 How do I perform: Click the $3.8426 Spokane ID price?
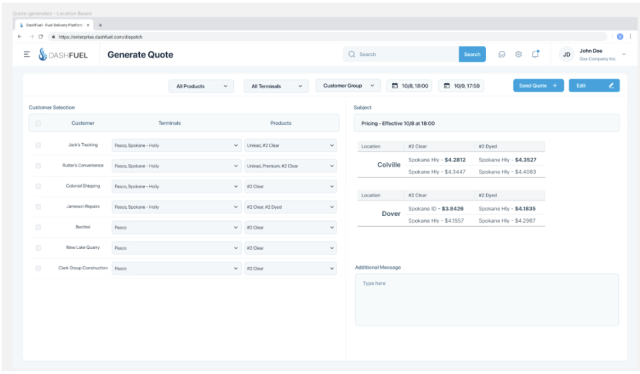(453, 209)
